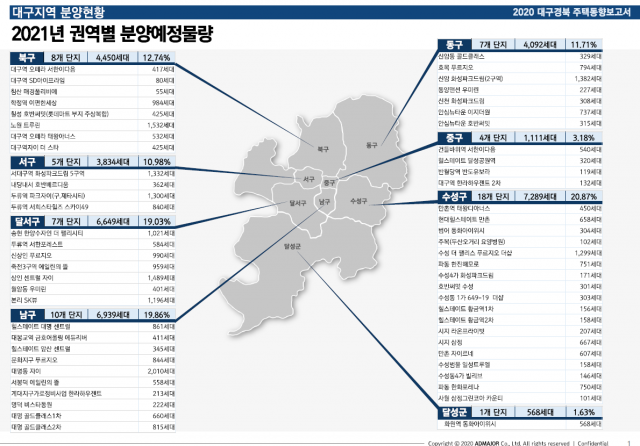Click the '19.86%' share cell
Screen dimensions: 640x446
pyautogui.click(x=157, y=315)
